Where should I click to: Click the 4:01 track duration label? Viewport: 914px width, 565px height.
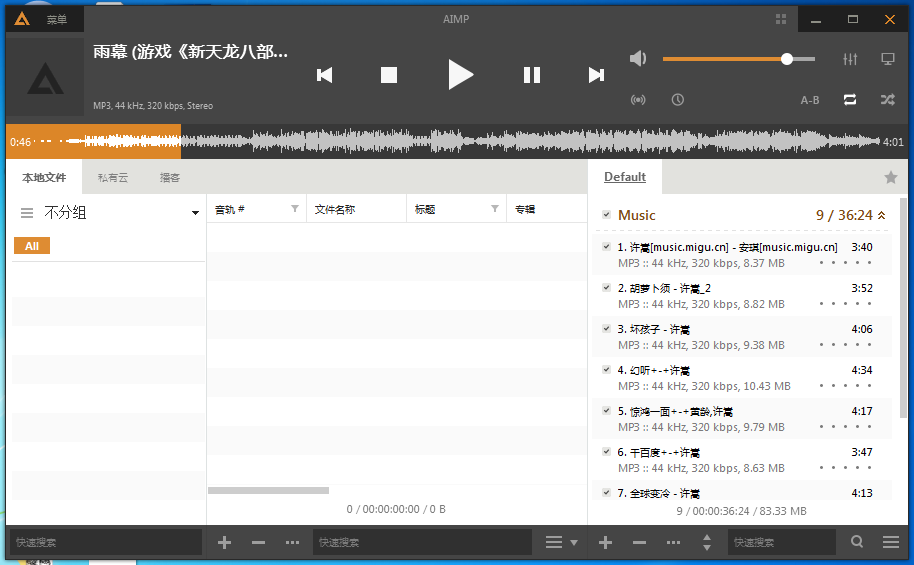click(893, 142)
